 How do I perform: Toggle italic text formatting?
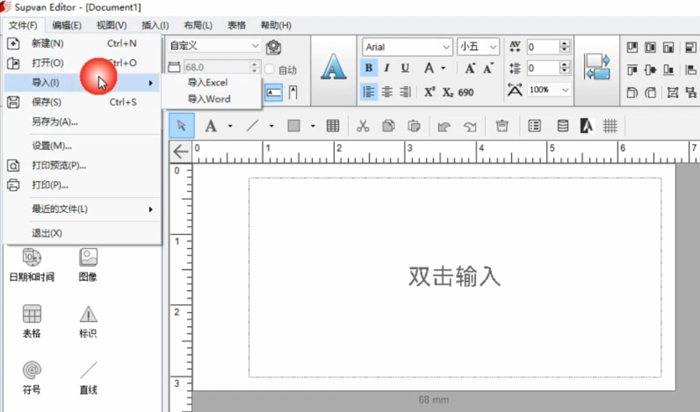click(387, 68)
